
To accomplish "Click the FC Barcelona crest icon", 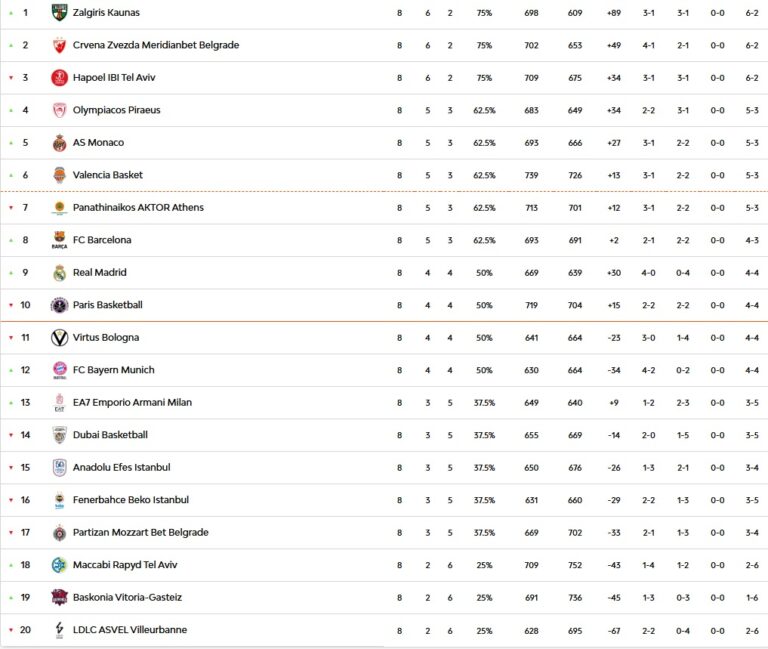I will click(59, 240).
